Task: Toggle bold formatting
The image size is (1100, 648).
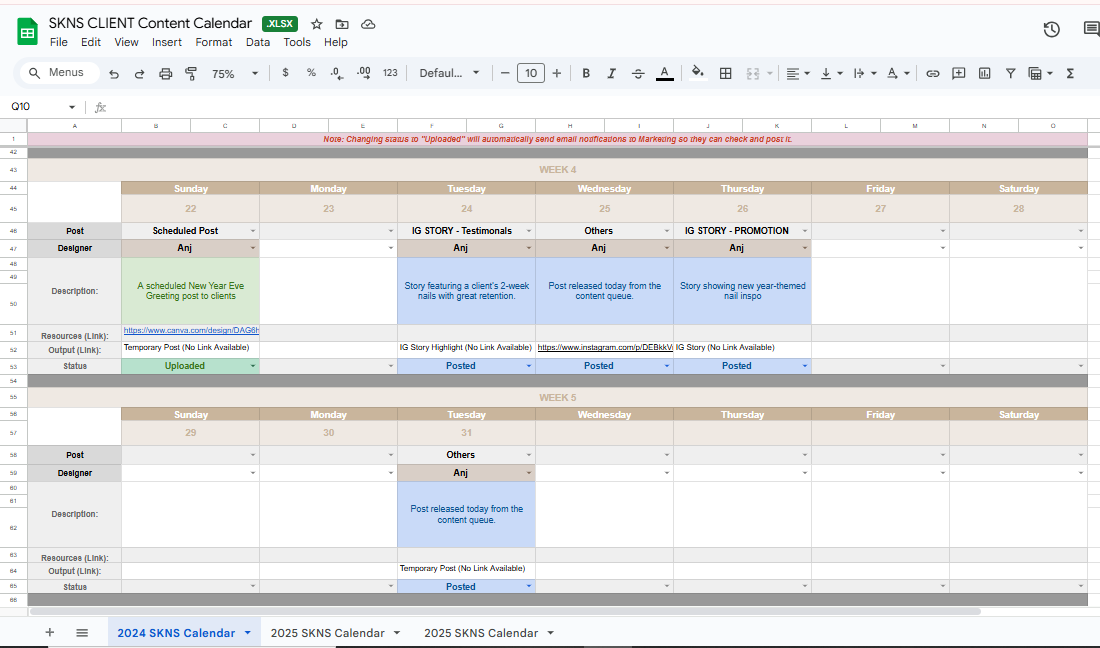Action: [x=586, y=73]
